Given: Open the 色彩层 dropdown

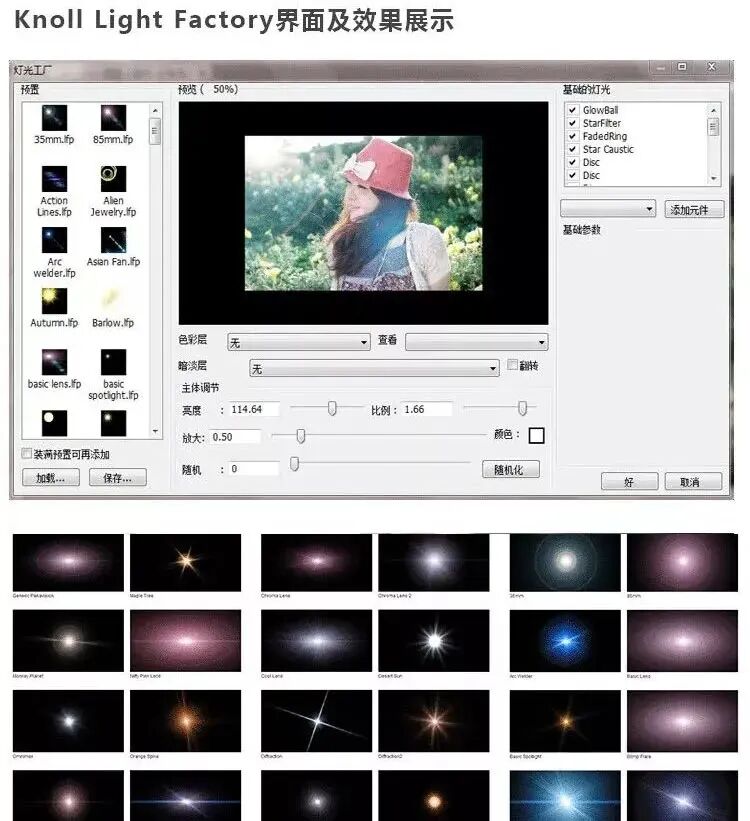Looking at the screenshot, I should click(x=298, y=342).
